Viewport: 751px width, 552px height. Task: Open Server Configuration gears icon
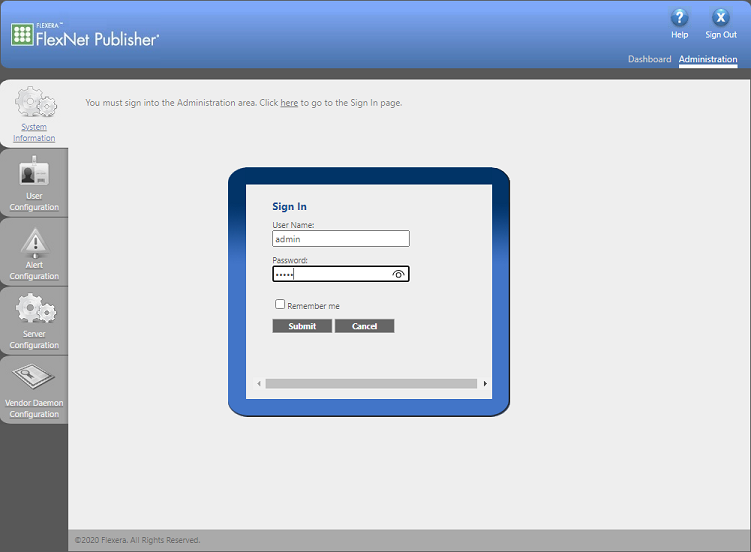click(36, 308)
